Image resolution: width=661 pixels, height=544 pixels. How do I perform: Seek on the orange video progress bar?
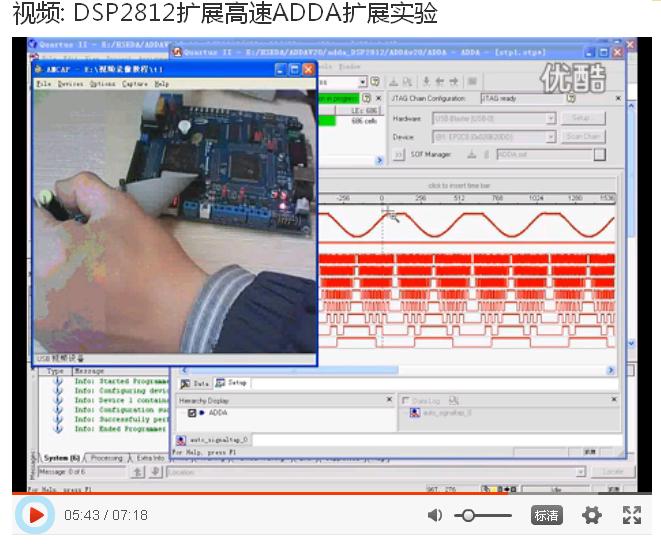(x=332, y=493)
